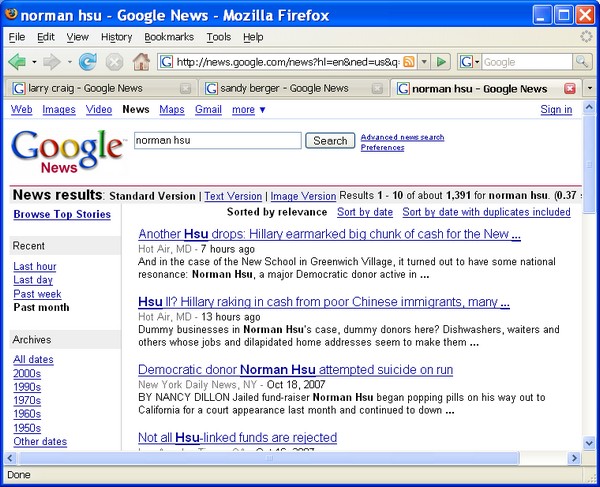Open 1970s archive link
Screen dimensions: 600x487
click(27, 401)
